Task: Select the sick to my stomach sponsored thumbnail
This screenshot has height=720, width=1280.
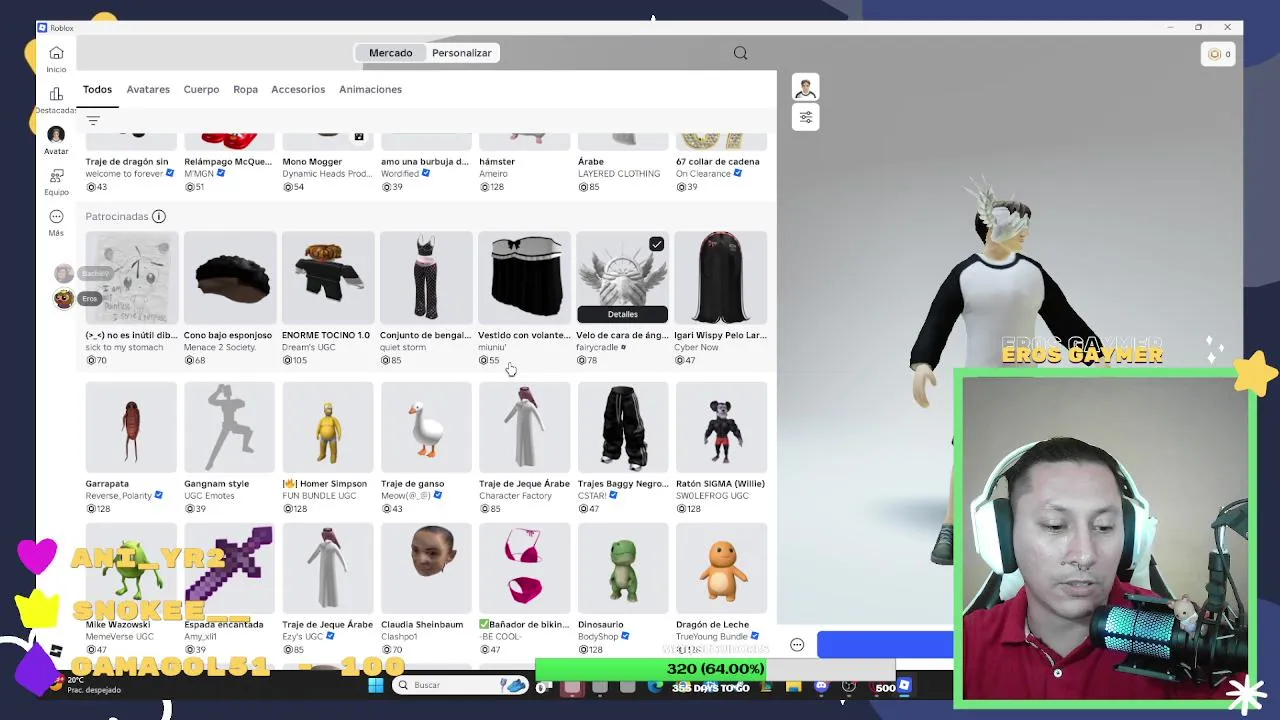Action: (x=131, y=278)
